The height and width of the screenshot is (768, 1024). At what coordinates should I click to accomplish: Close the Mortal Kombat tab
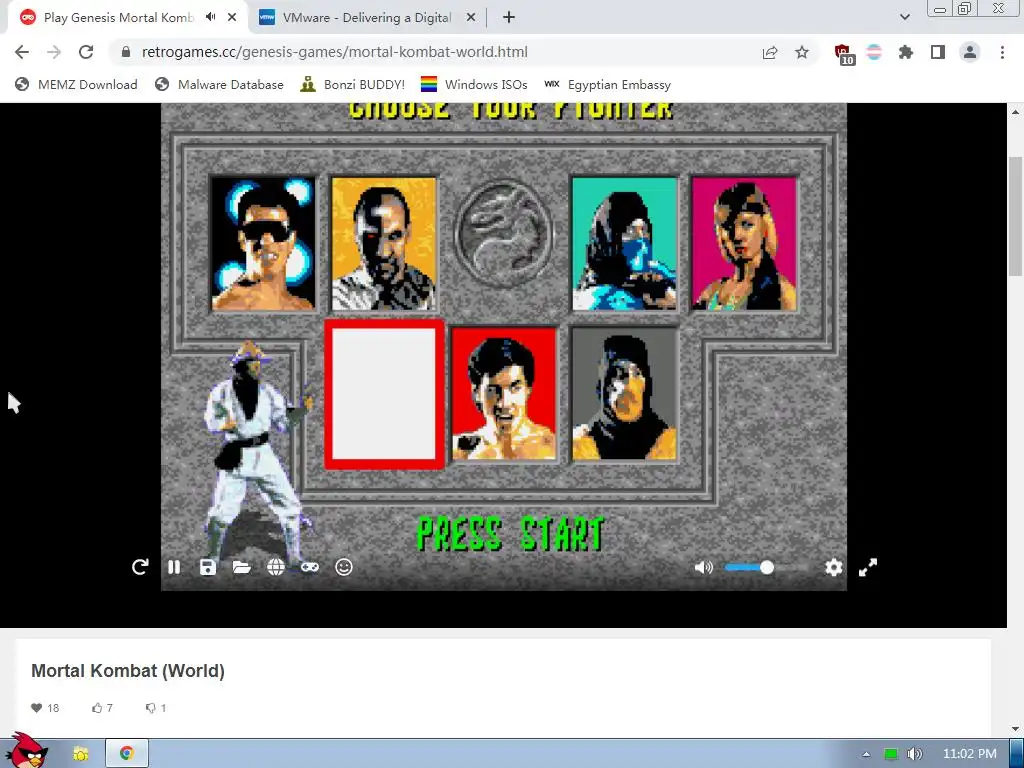(x=232, y=18)
